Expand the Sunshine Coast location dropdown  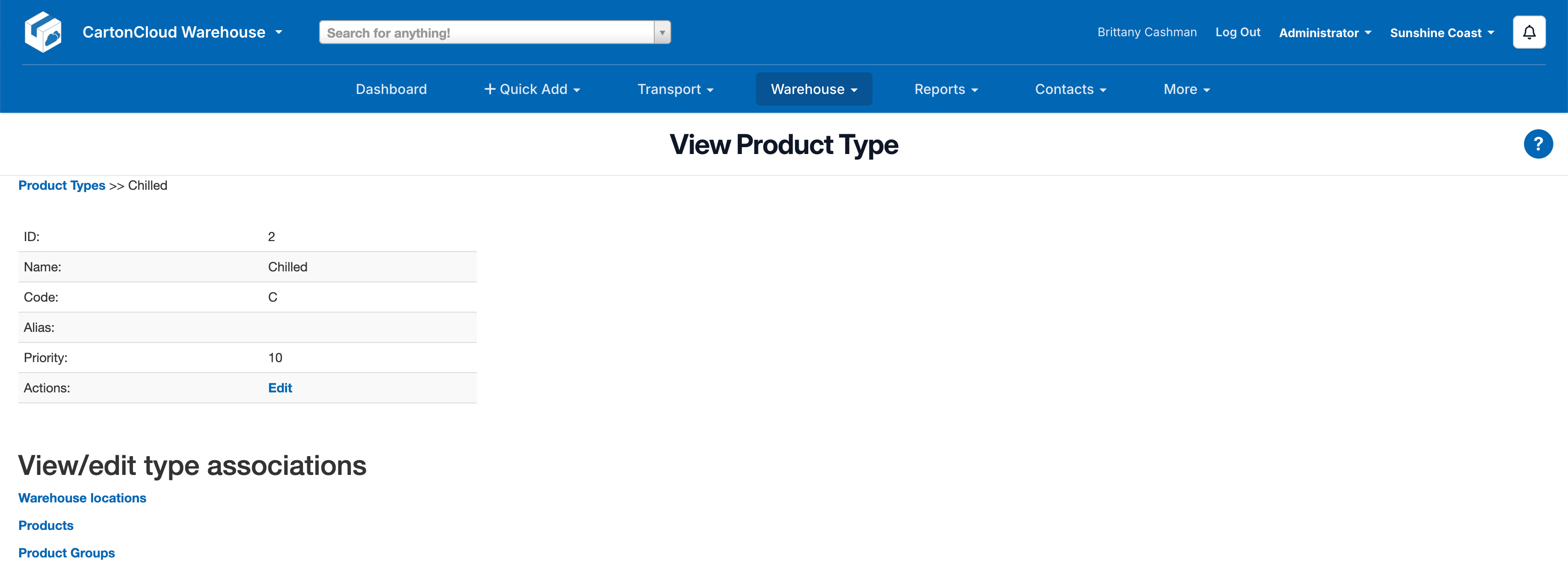click(1441, 33)
